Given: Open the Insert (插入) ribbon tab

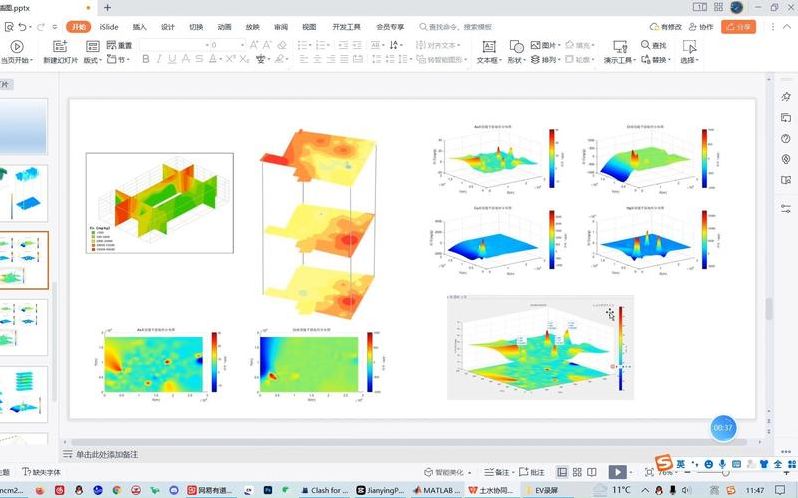Looking at the screenshot, I should [x=139, y=27].
